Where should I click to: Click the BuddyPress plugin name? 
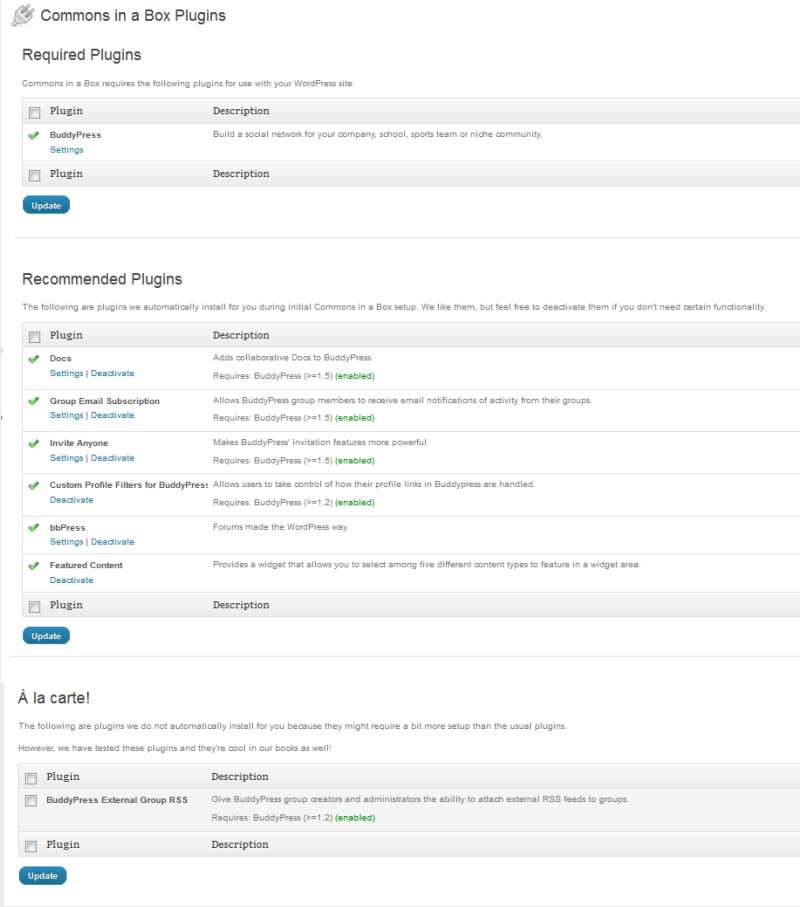[75, 135]
